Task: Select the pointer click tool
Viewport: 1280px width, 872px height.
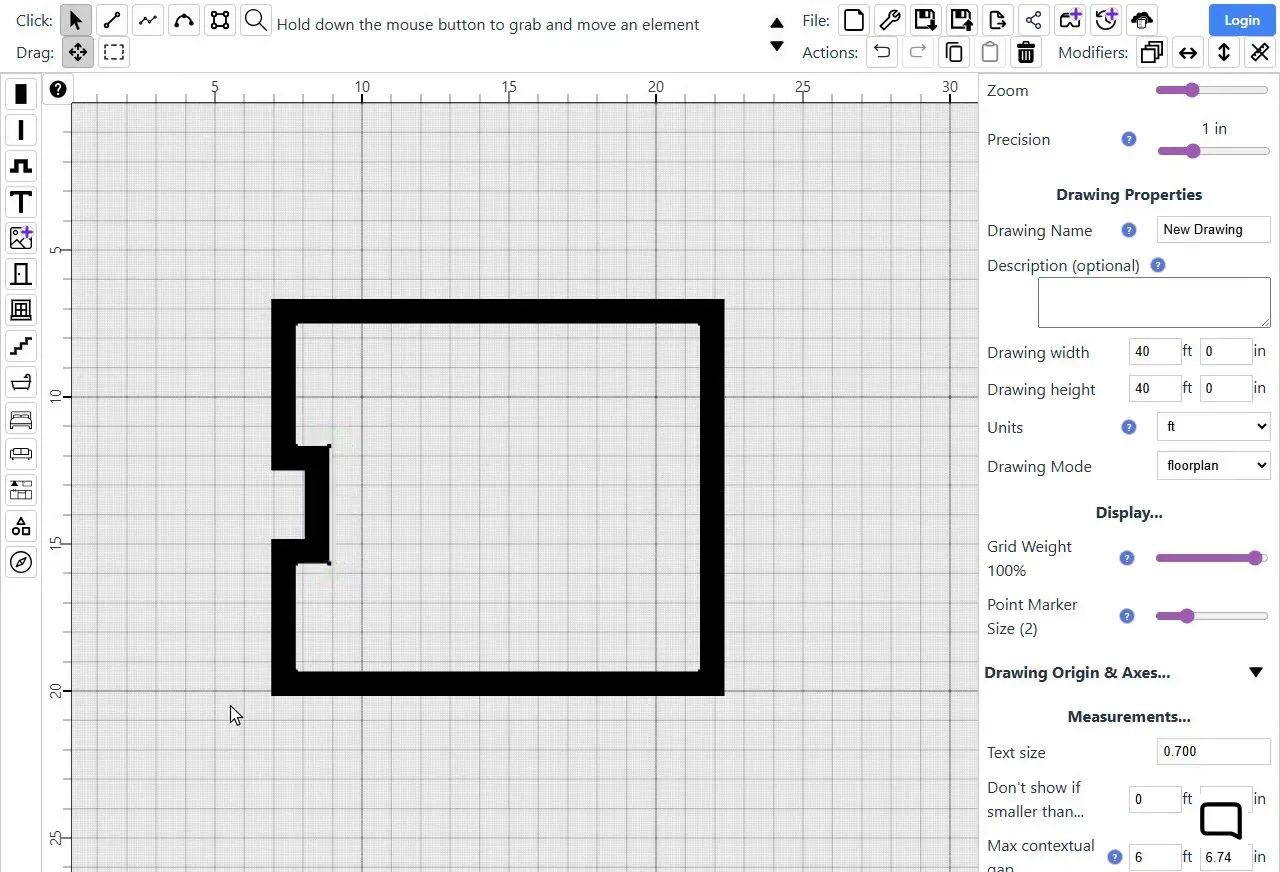Action: click(76, 20)
